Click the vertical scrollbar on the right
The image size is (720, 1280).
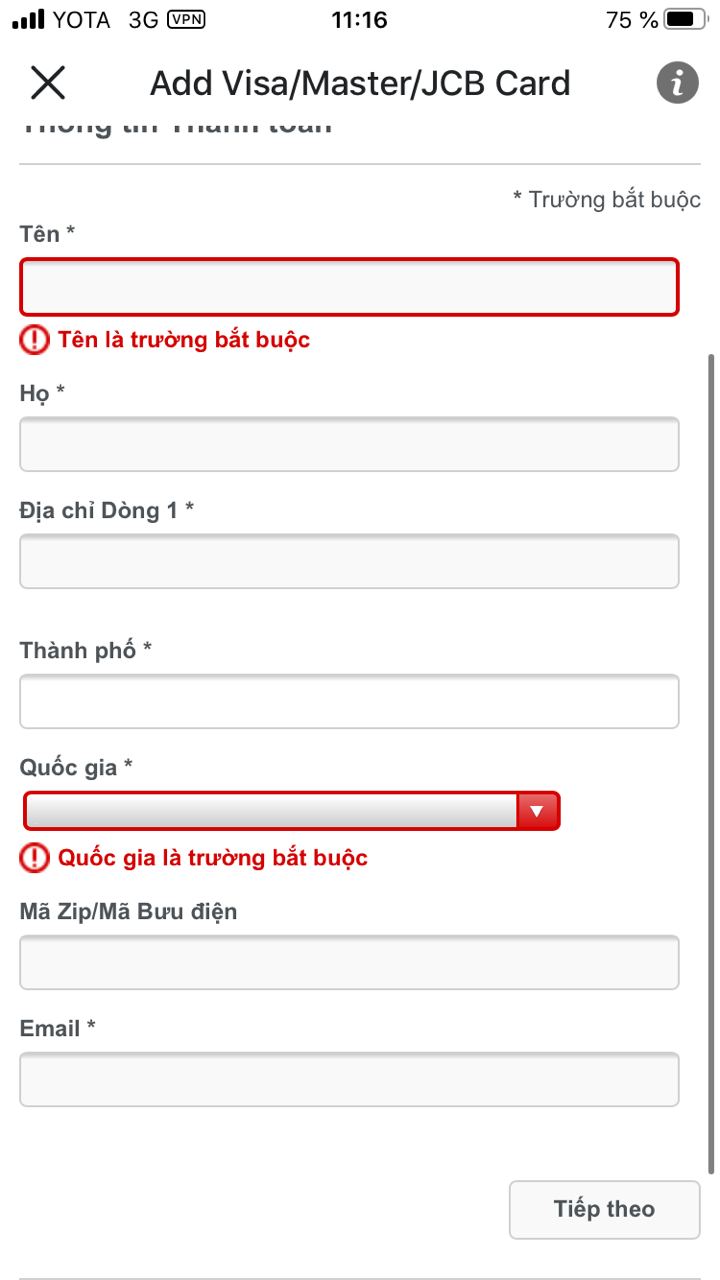coord(711,762)
